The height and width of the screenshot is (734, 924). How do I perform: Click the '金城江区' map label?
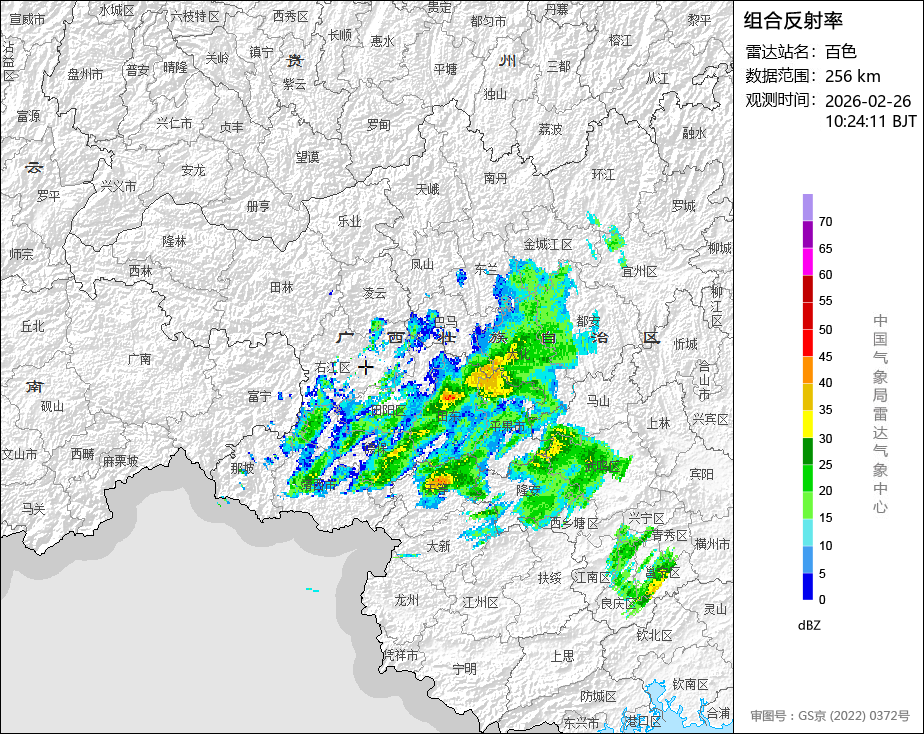pos(548,244)
